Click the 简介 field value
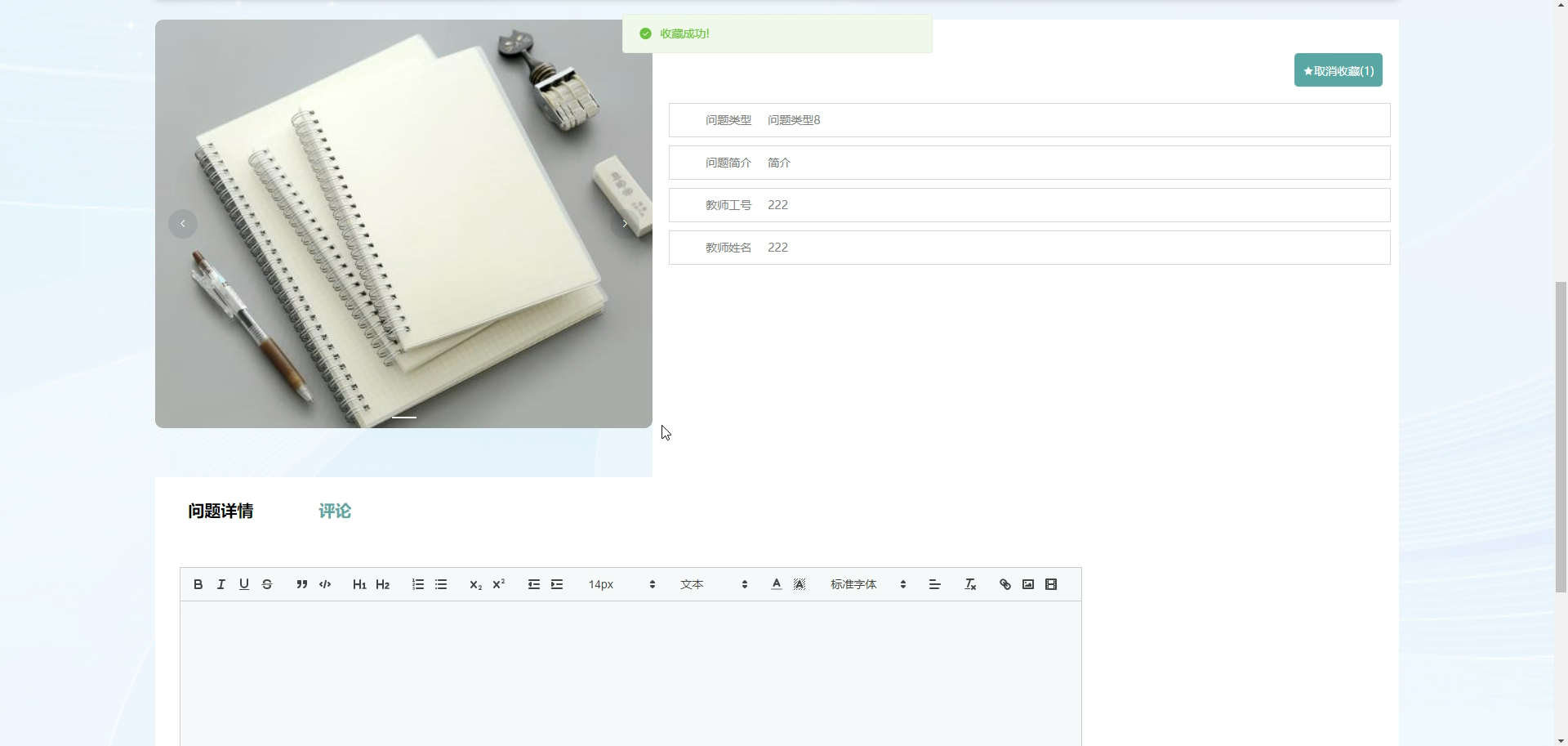 [779, 163]
